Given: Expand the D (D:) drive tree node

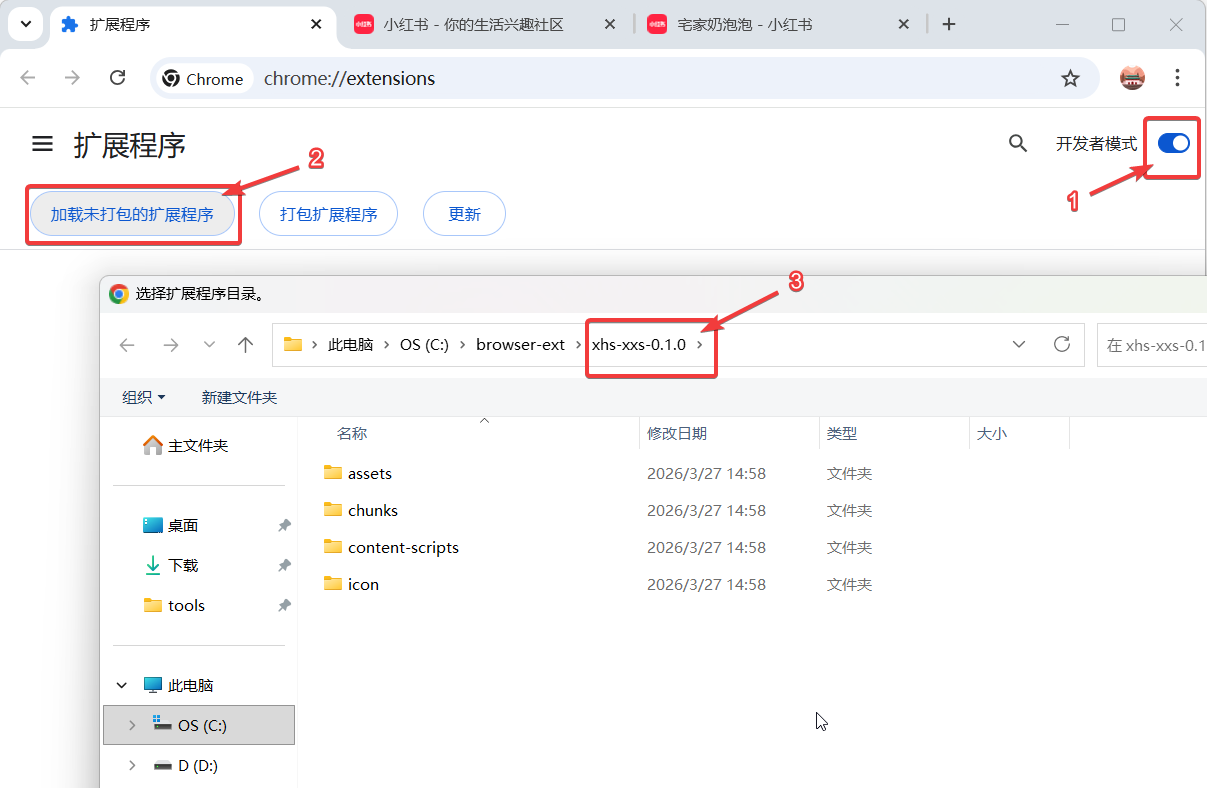Looking at the screenshot, I should 132,766.
